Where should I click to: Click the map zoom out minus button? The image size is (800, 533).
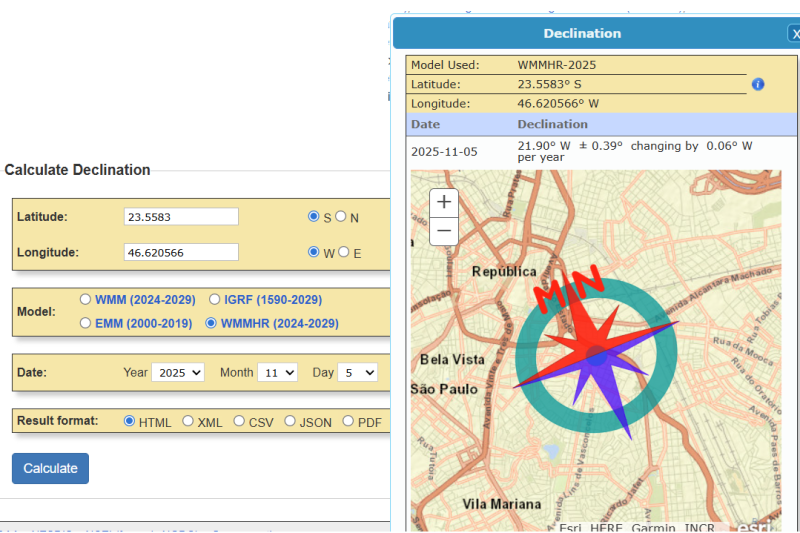pos(444,230)
